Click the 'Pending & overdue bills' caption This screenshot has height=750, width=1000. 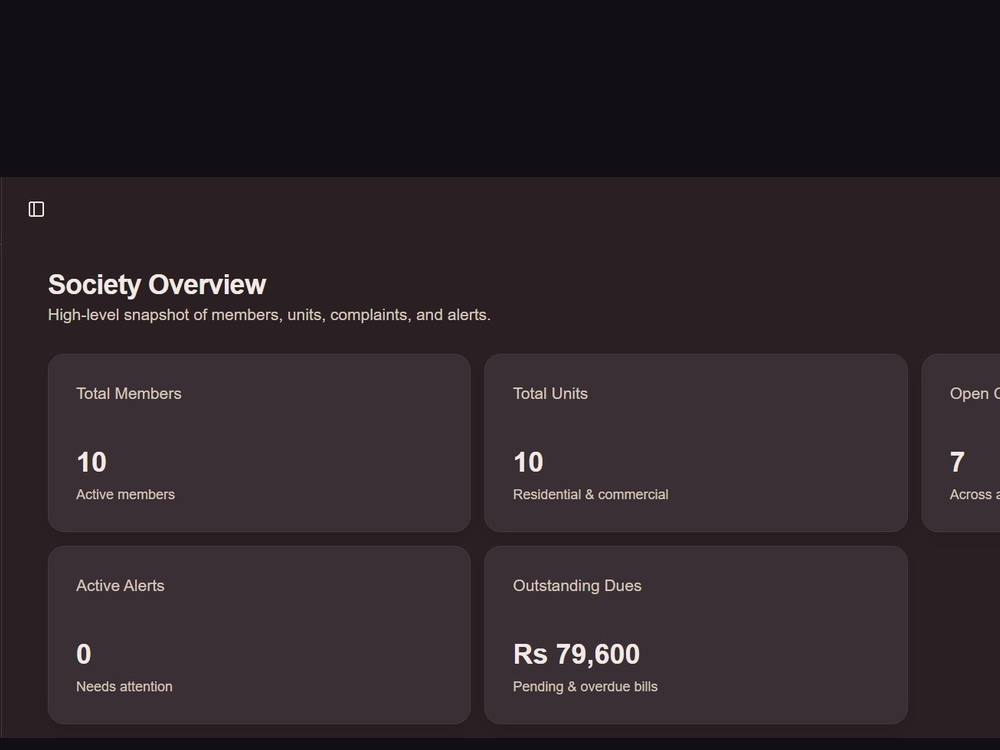[585, 687]
